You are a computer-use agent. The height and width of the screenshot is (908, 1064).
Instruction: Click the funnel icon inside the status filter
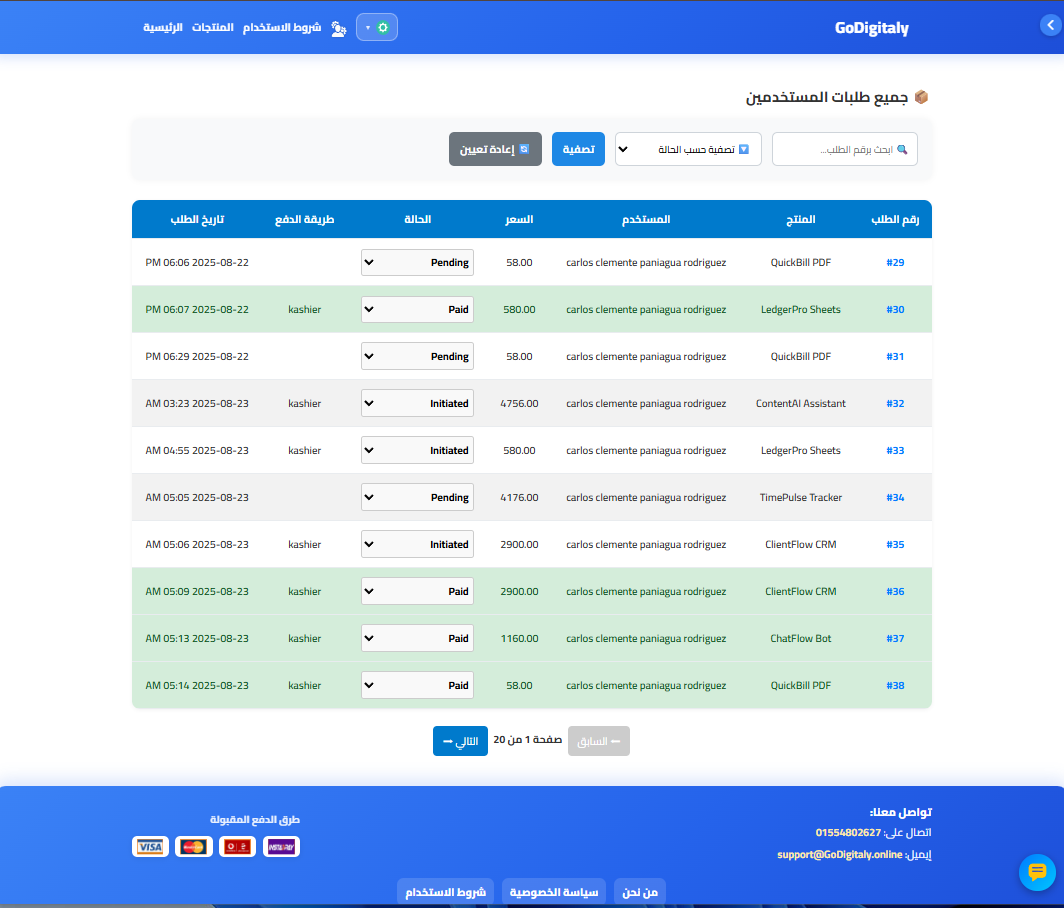tap(743, 148)
